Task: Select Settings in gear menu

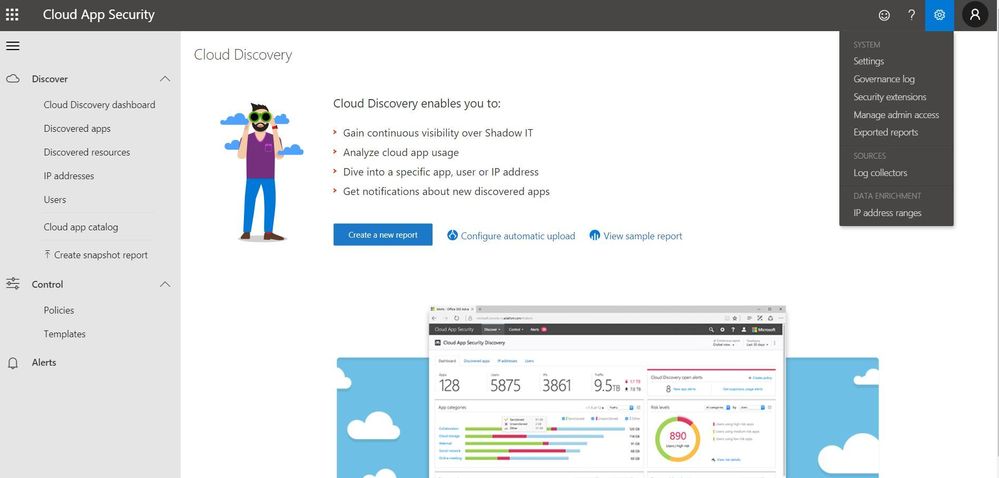Action: 868,61
